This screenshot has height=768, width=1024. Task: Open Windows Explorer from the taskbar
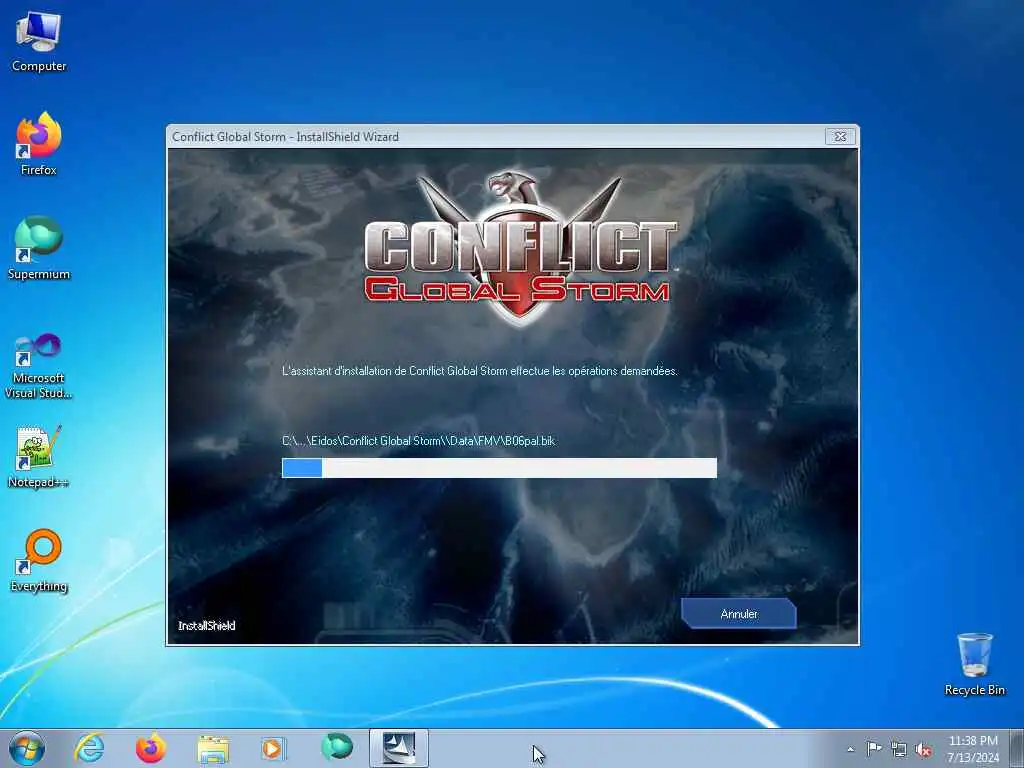[x=213, y=748]
